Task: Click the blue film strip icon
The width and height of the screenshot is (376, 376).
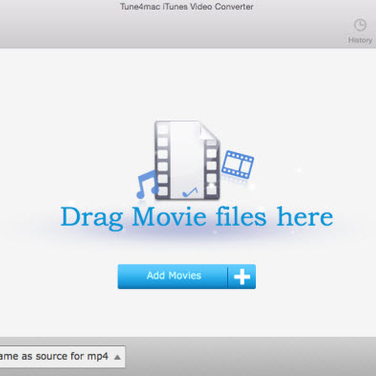Action: coord(238,164)
